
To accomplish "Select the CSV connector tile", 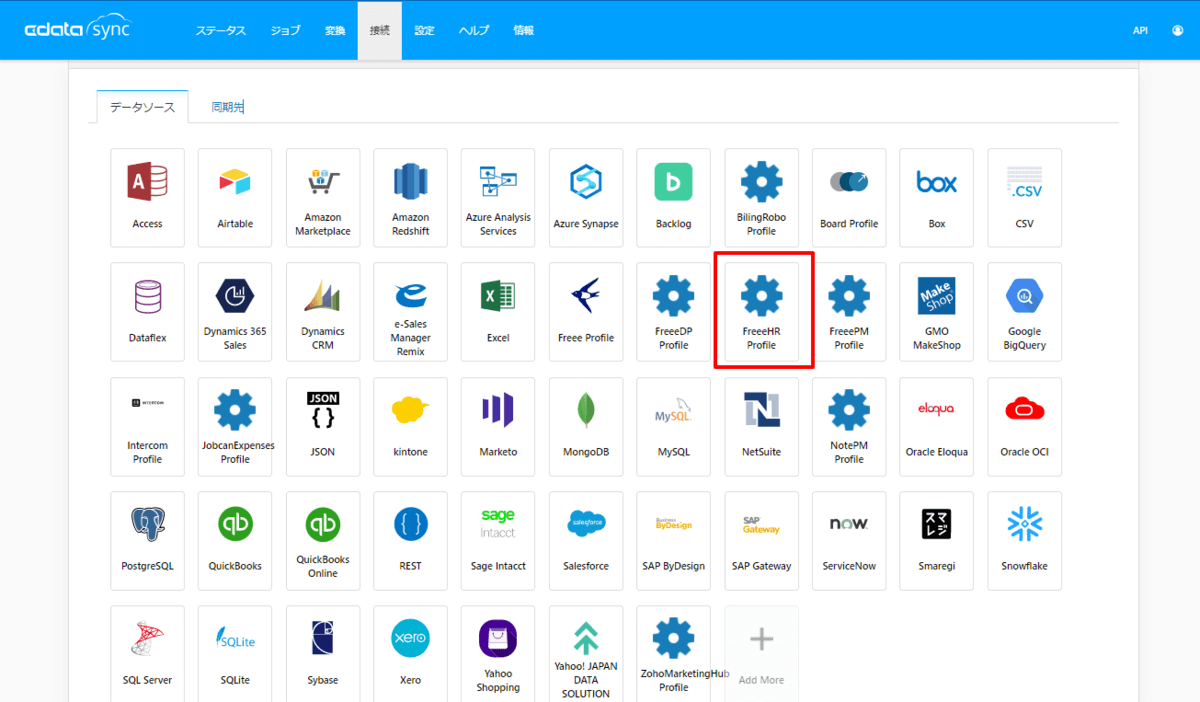I will point(1025,198).
